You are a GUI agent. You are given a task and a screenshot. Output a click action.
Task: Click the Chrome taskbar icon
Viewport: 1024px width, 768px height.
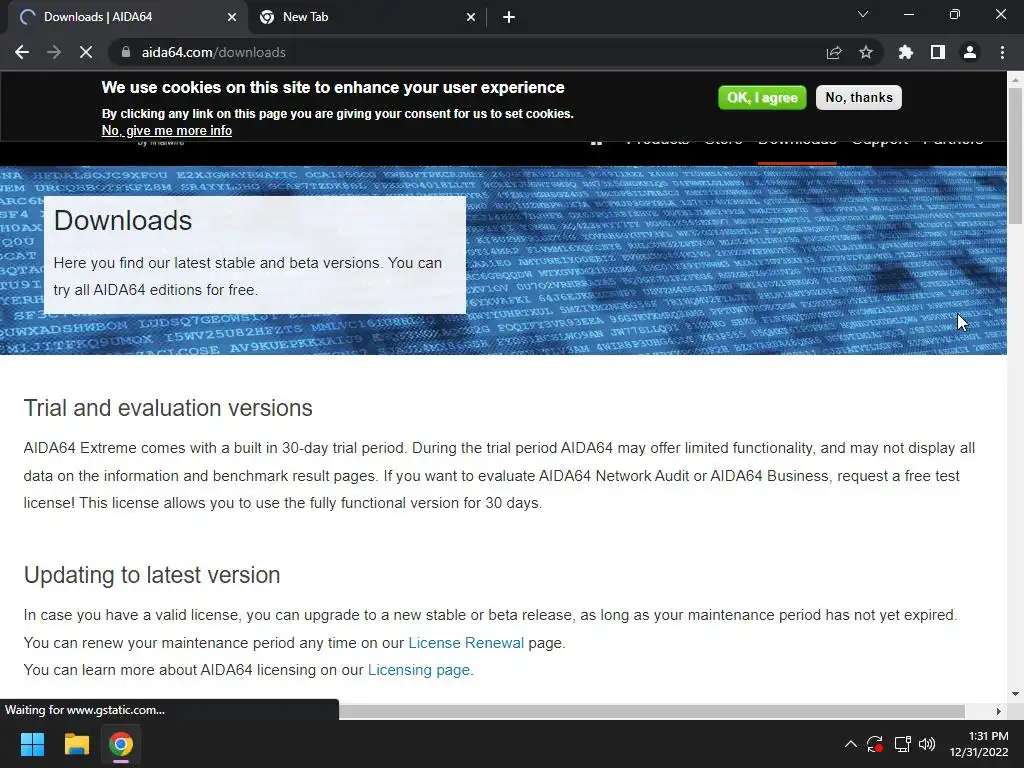pyautogui.click(x=121, y=744)
